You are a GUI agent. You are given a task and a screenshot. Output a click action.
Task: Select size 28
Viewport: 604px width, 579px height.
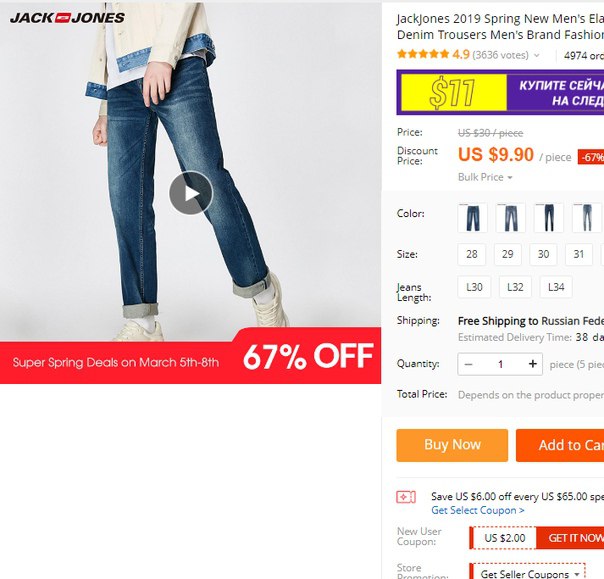point(471,254)
